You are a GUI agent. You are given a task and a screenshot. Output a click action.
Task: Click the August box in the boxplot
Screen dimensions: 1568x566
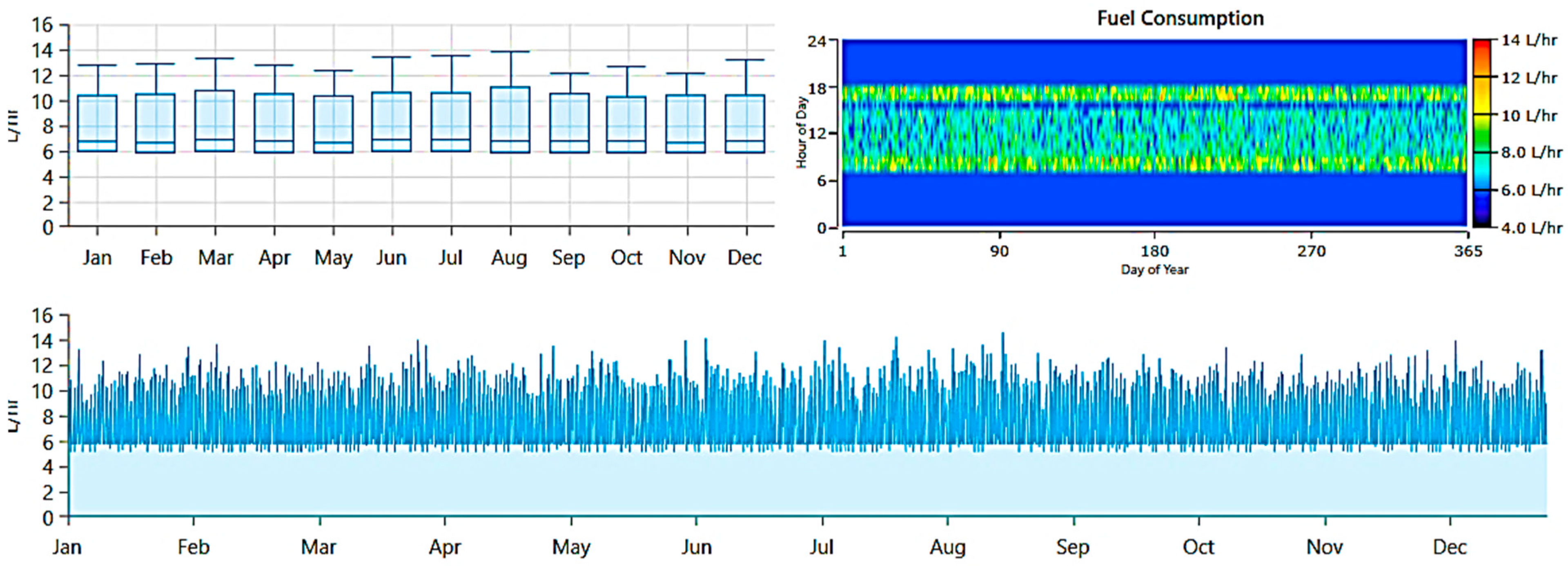pyautogui.click(x=510, y=119)
